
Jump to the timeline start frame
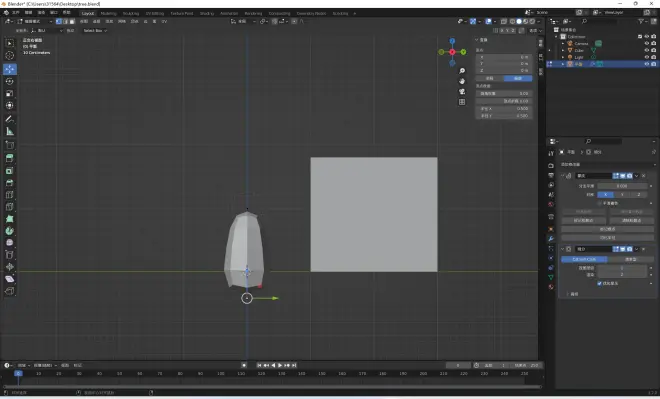pyautogui.click(x=259, y=365)
